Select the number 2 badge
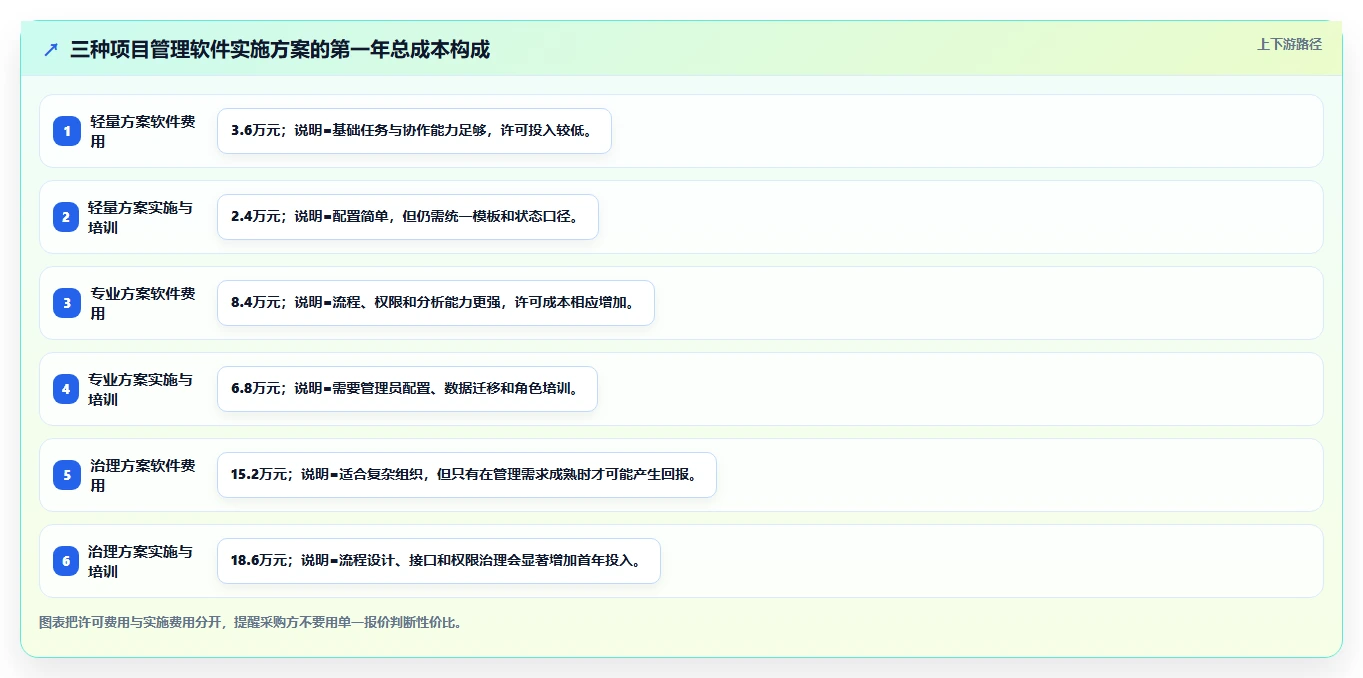 [66, 217]
